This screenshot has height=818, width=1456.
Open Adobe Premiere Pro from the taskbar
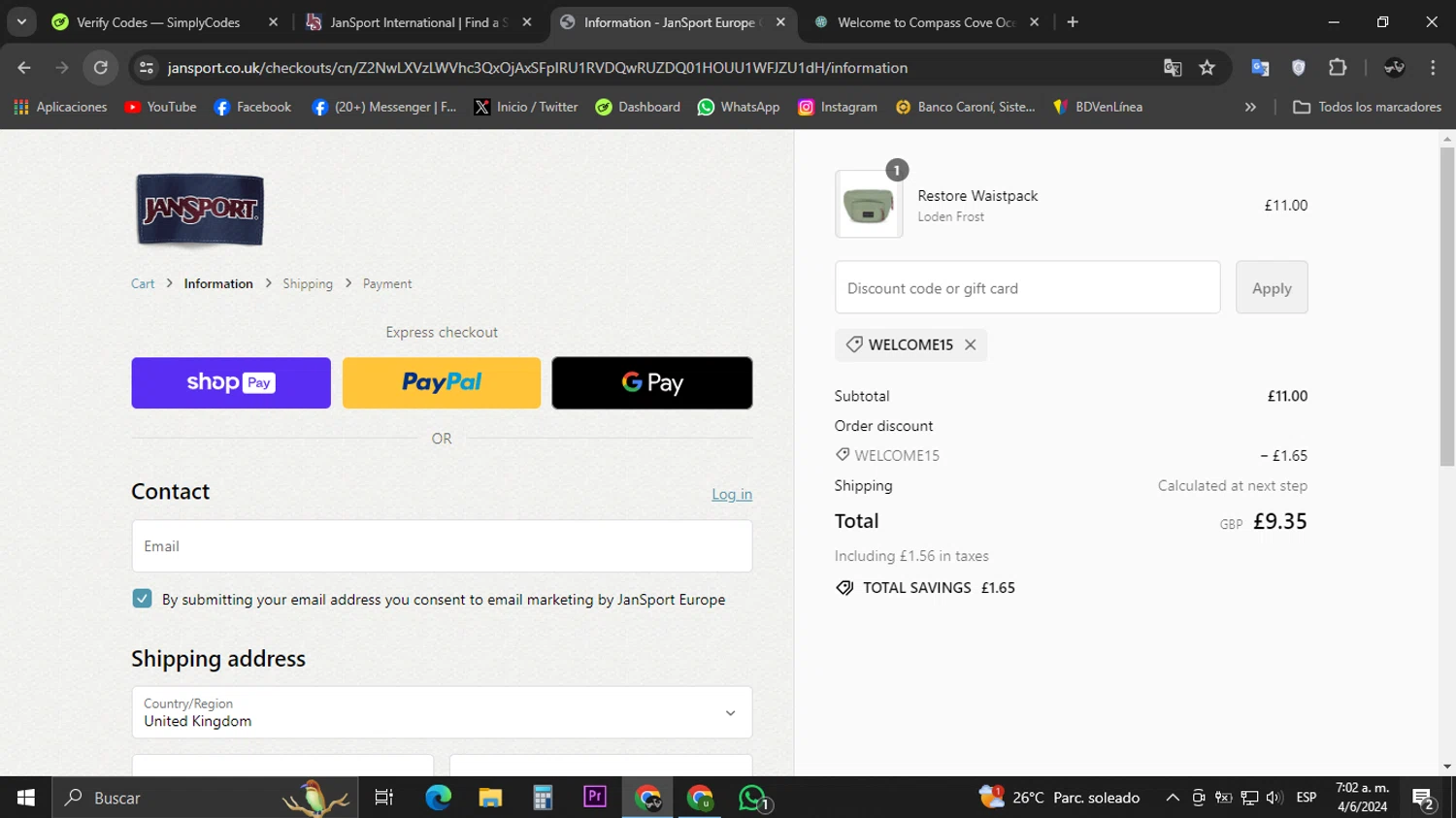point(595,798)
